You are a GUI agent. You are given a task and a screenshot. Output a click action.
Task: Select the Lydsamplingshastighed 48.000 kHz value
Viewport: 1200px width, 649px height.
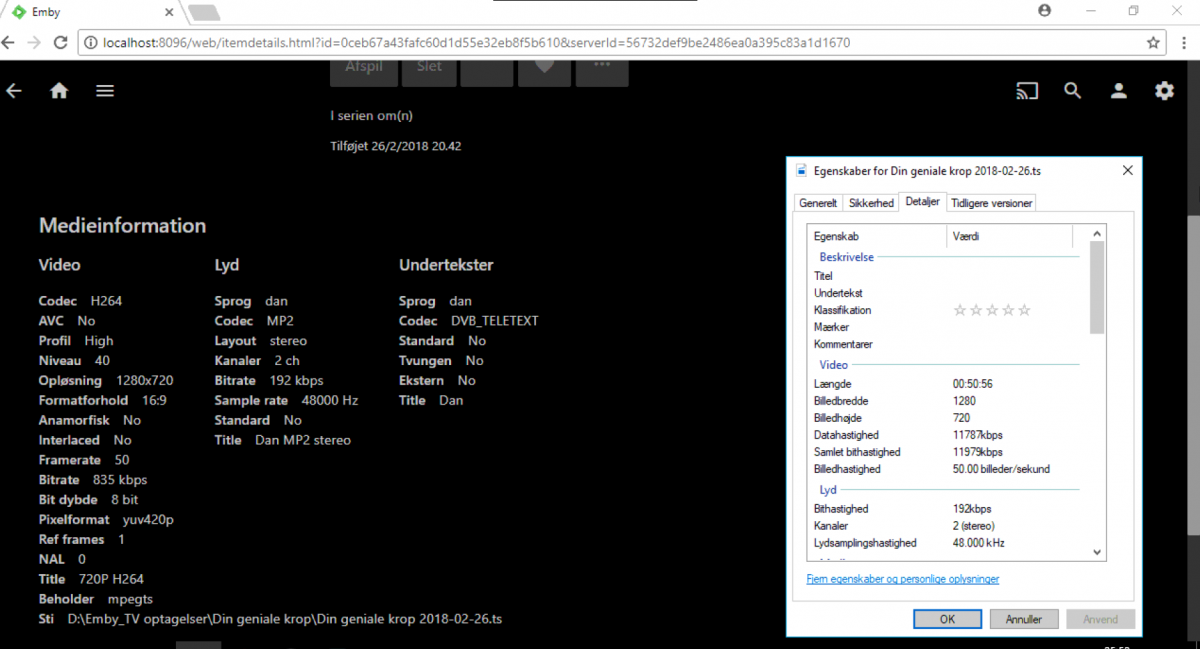coord(978,543)
